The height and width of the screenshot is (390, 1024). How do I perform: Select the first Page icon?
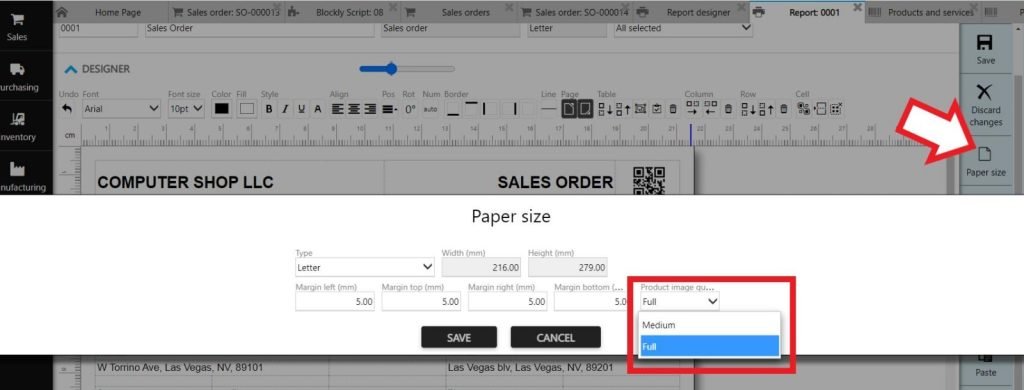569,109
